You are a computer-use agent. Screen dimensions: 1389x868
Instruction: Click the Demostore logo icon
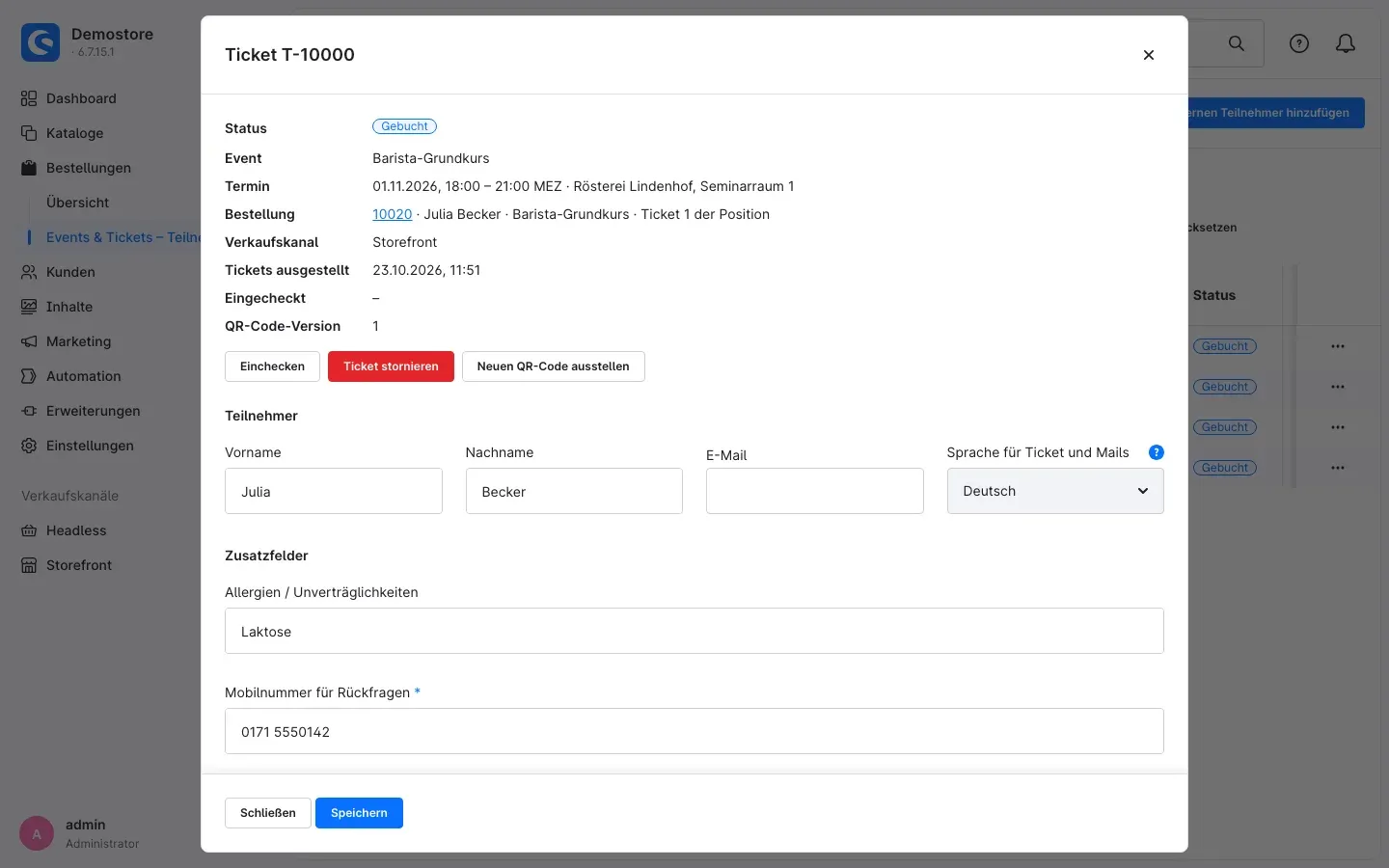click(41, 42)
